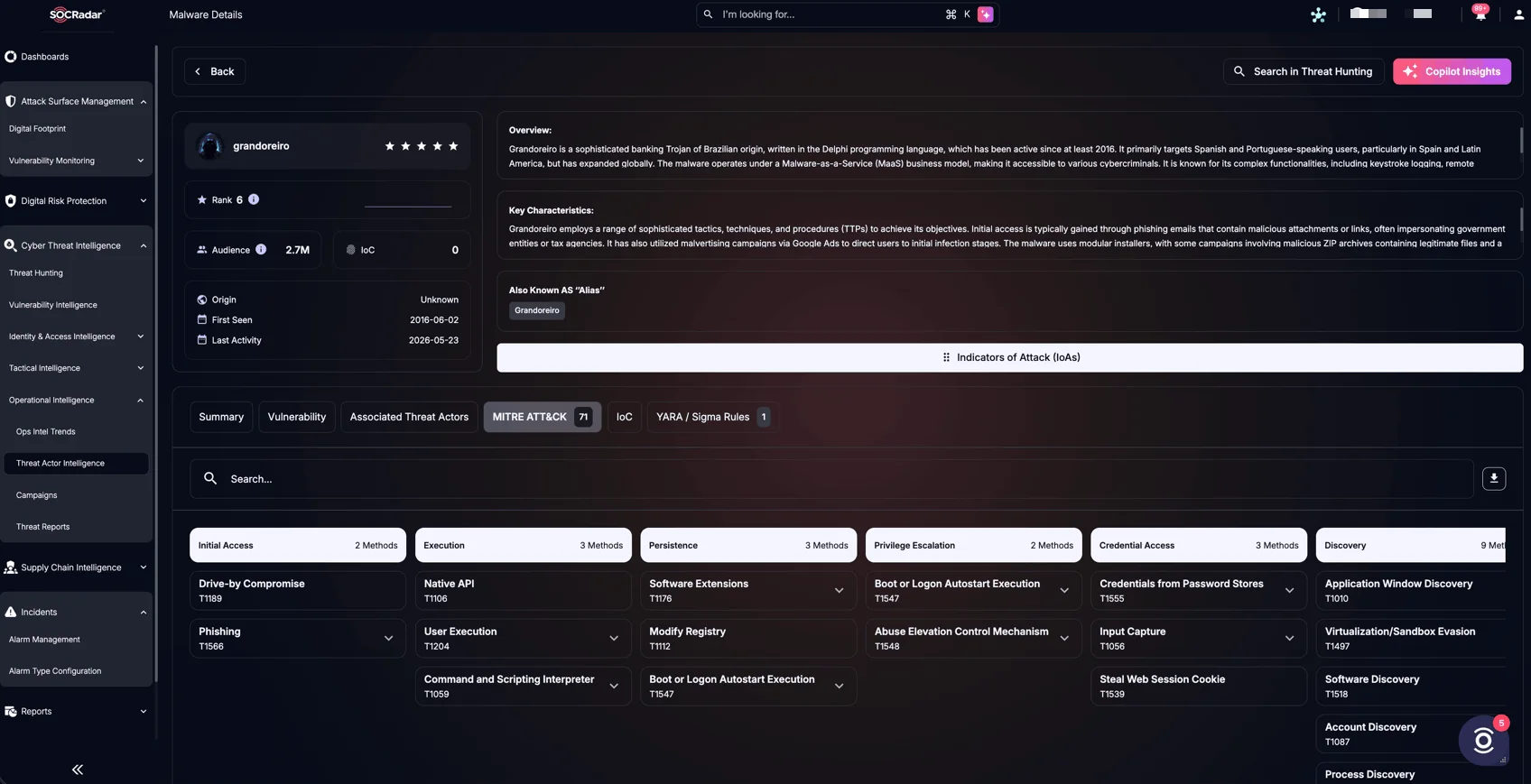
Task: Collapse Cyber Threat Intelligence section
Action: [143, 245]
